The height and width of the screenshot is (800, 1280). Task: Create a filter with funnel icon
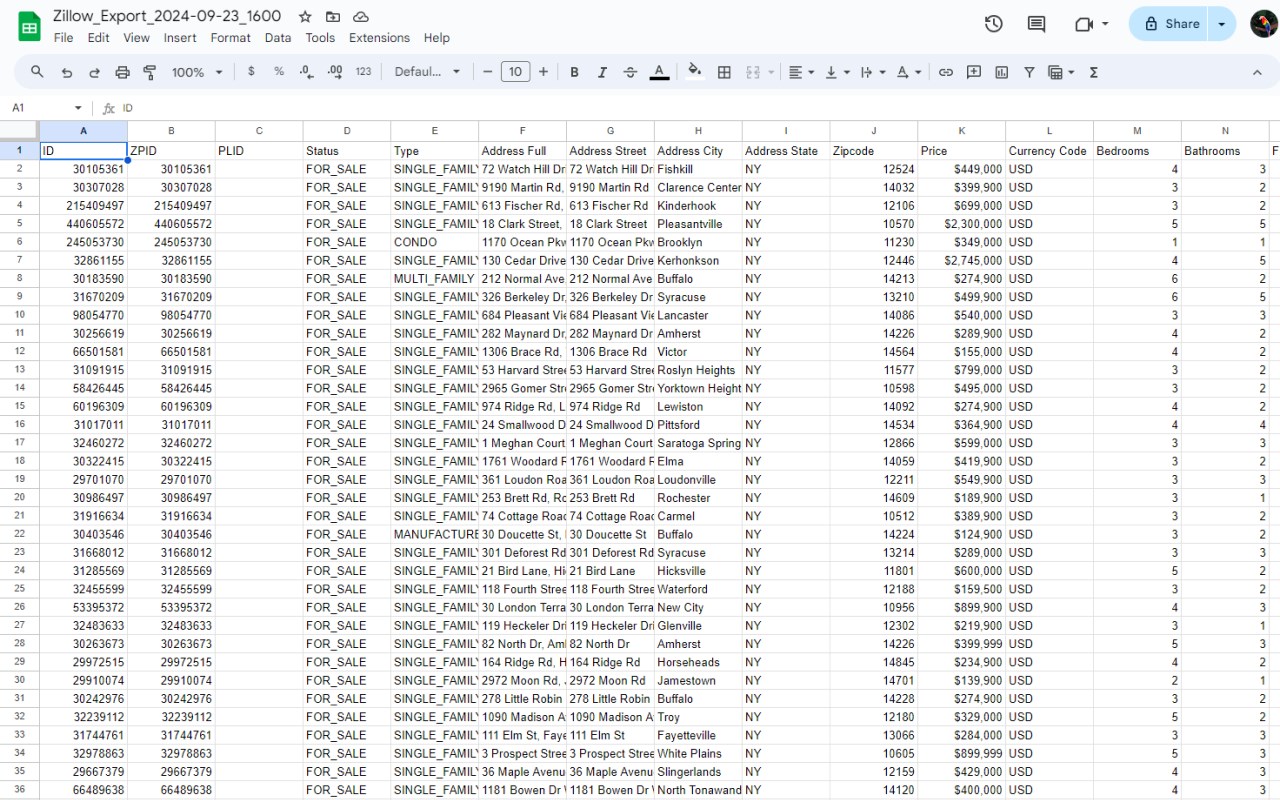click(1029, 72)
